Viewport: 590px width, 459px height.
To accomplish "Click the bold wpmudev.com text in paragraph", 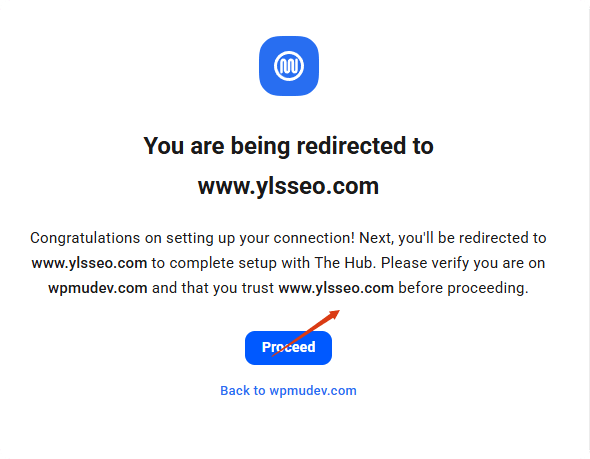I will (98, 288).
